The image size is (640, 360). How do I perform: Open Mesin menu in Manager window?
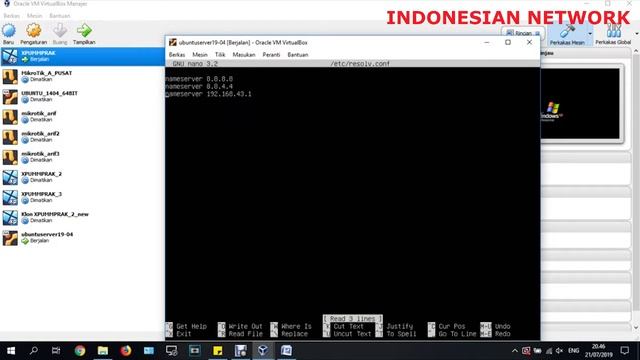click(x=35, y=16)
